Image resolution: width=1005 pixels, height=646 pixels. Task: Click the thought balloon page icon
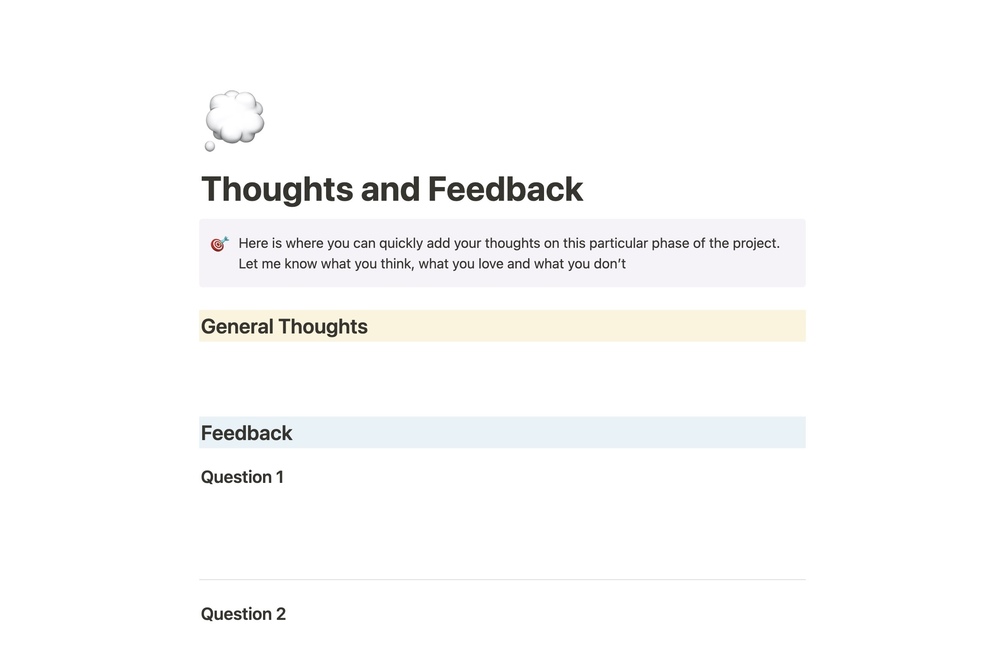pos(234,120)
